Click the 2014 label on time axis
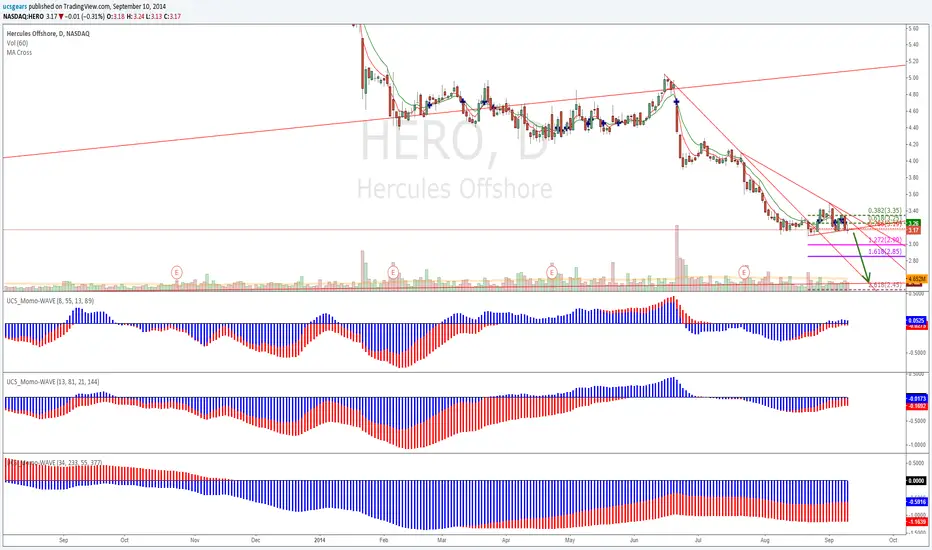The width and height of the screenshot is (932, 550). (320, 540)
